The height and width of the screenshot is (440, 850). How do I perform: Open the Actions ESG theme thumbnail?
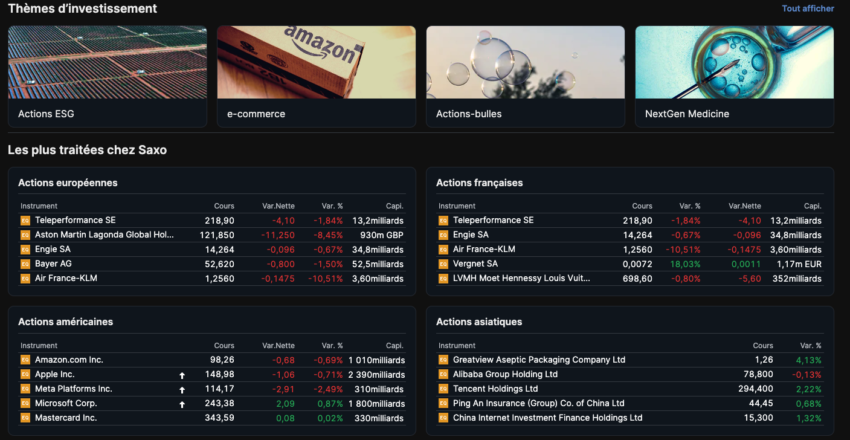(x=107, y=62)
